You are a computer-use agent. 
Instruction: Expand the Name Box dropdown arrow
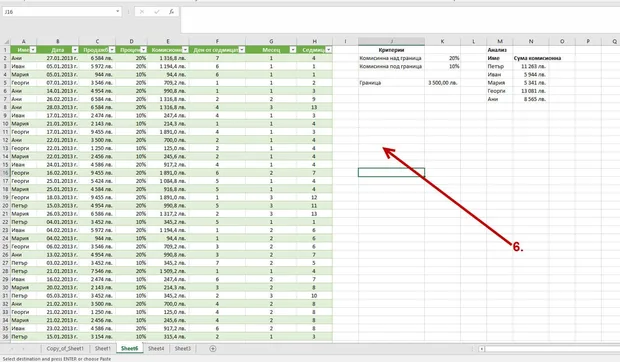pyautogui.click(x=117, y=11)
